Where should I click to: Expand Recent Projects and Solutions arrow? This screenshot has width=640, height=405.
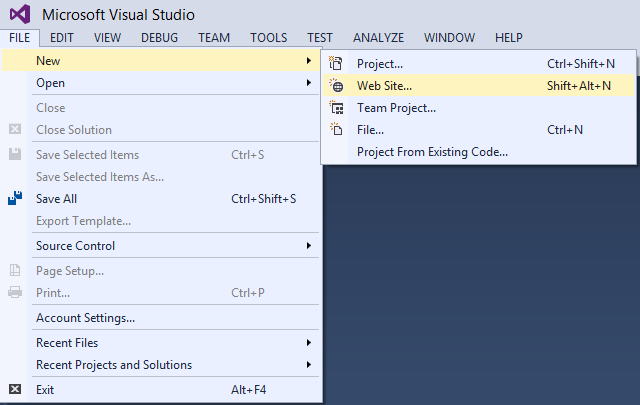coord(309,365)
